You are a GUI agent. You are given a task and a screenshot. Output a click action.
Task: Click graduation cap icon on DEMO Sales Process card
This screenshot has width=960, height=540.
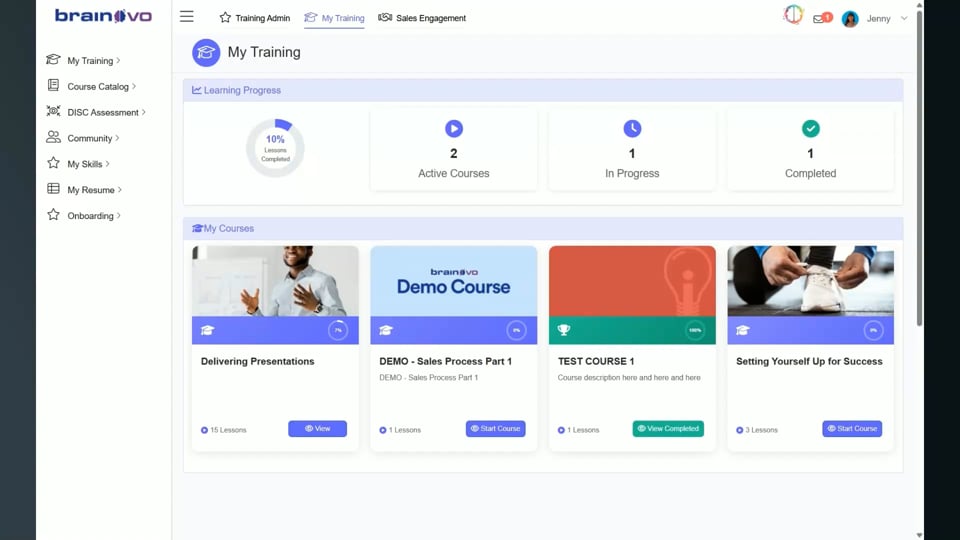coord(386,330)
